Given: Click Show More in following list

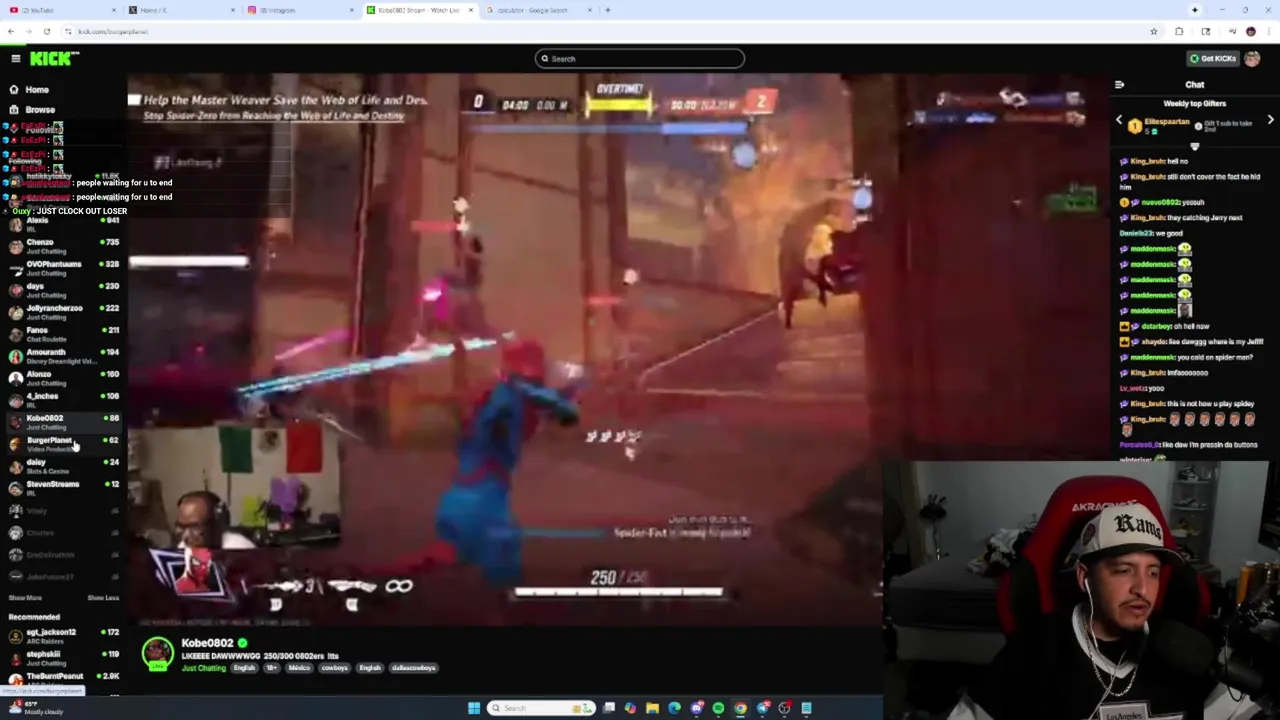Looking at the screenshot, I should 25,598.
